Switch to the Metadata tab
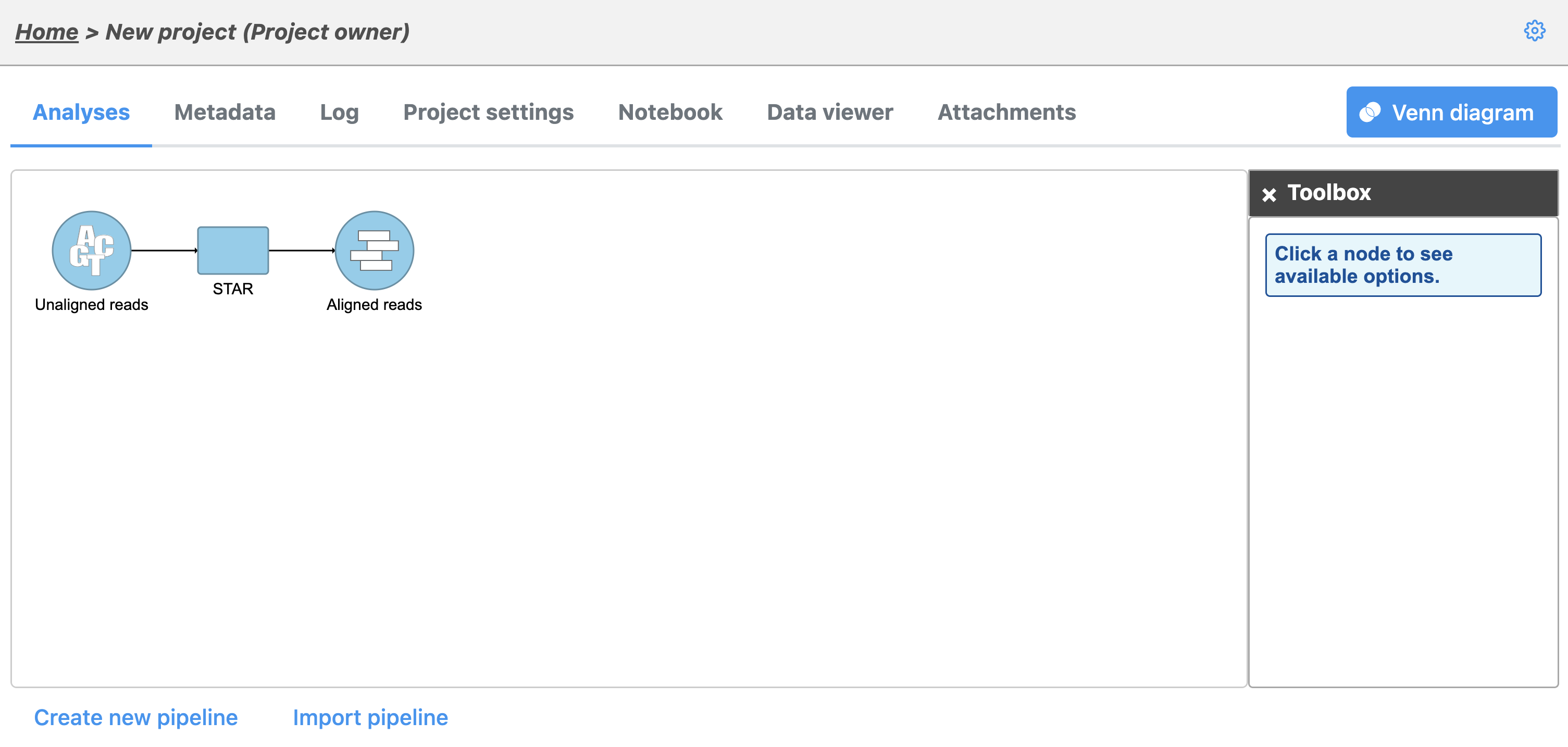 (225, 112)
